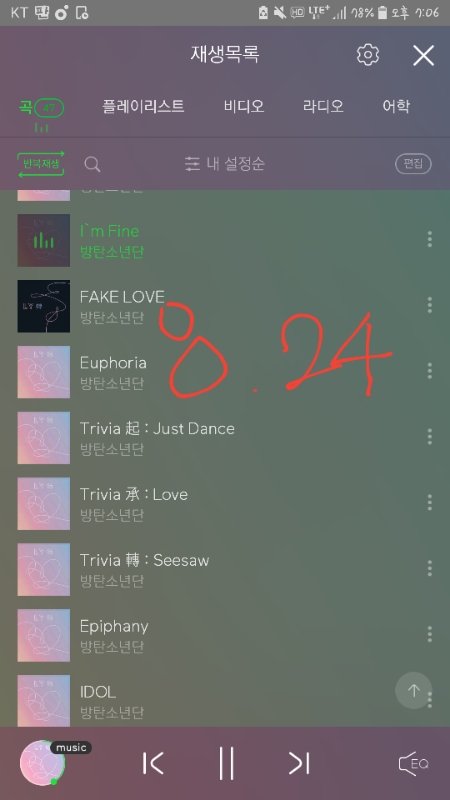Skip to previous track
The width and height of the screenshot is (450, 800).
tap(153, 763)
